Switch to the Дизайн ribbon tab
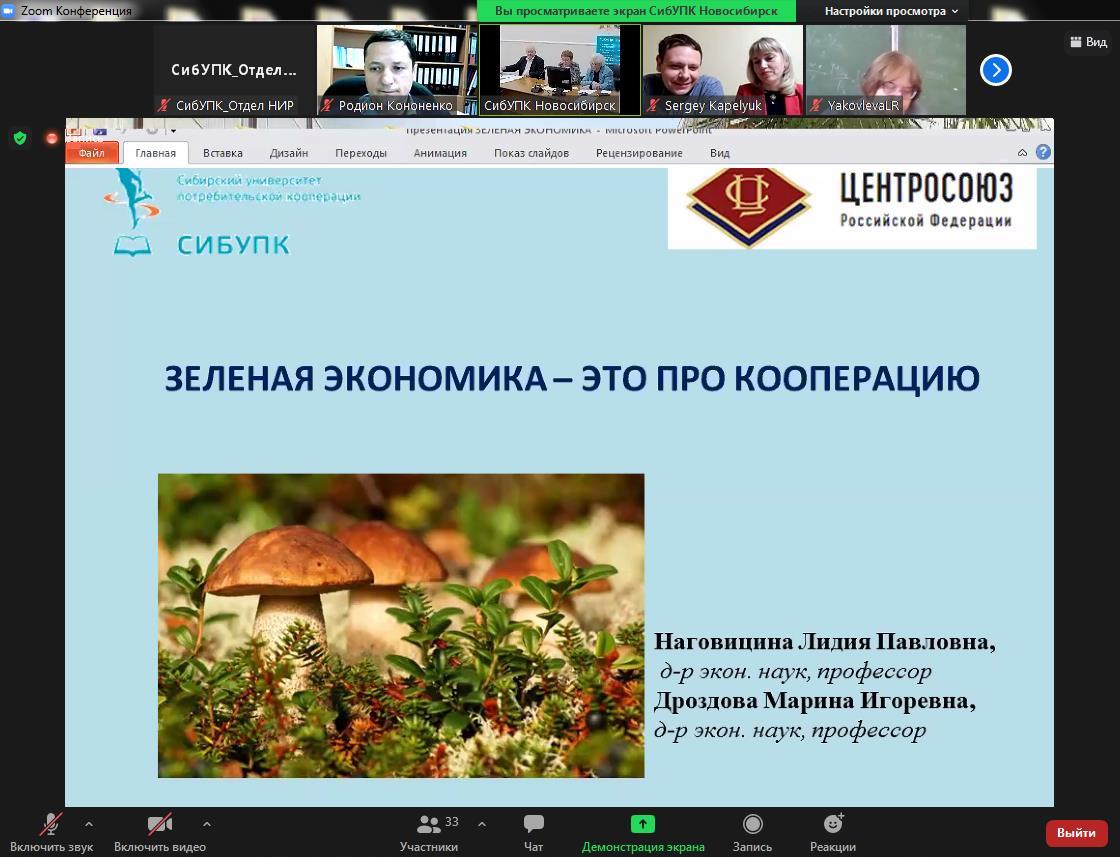This screenshot has width=1120, height=857. point(288,153)
